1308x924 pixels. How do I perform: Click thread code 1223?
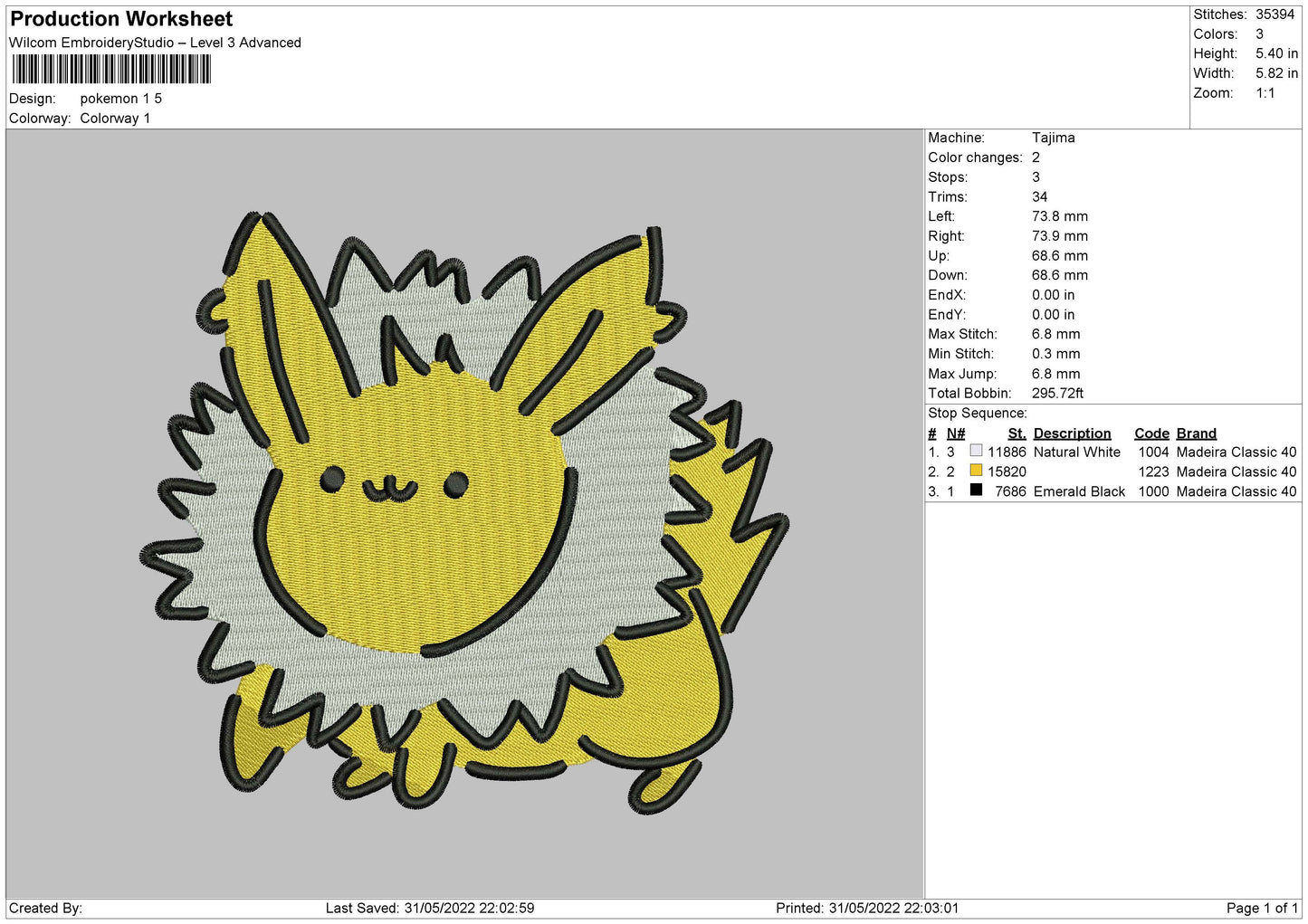point(1153,472)
